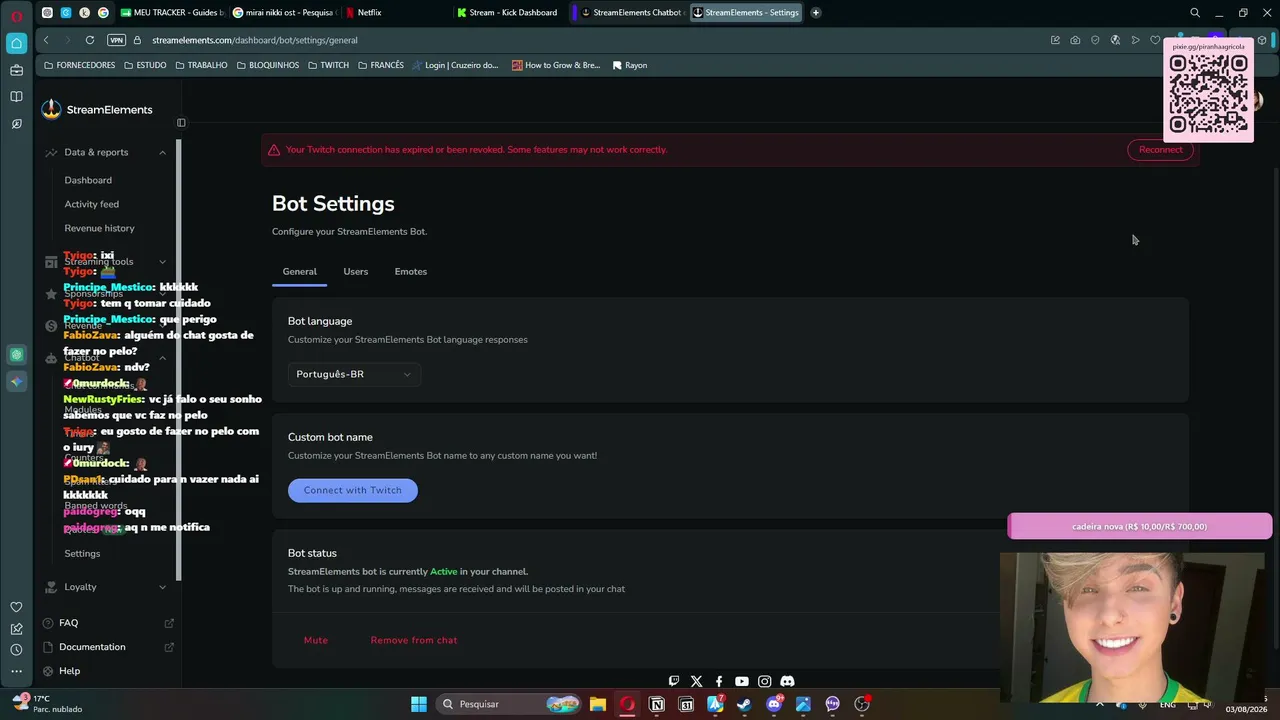Open the YouTube footer icon

click(x=741, y=681)
